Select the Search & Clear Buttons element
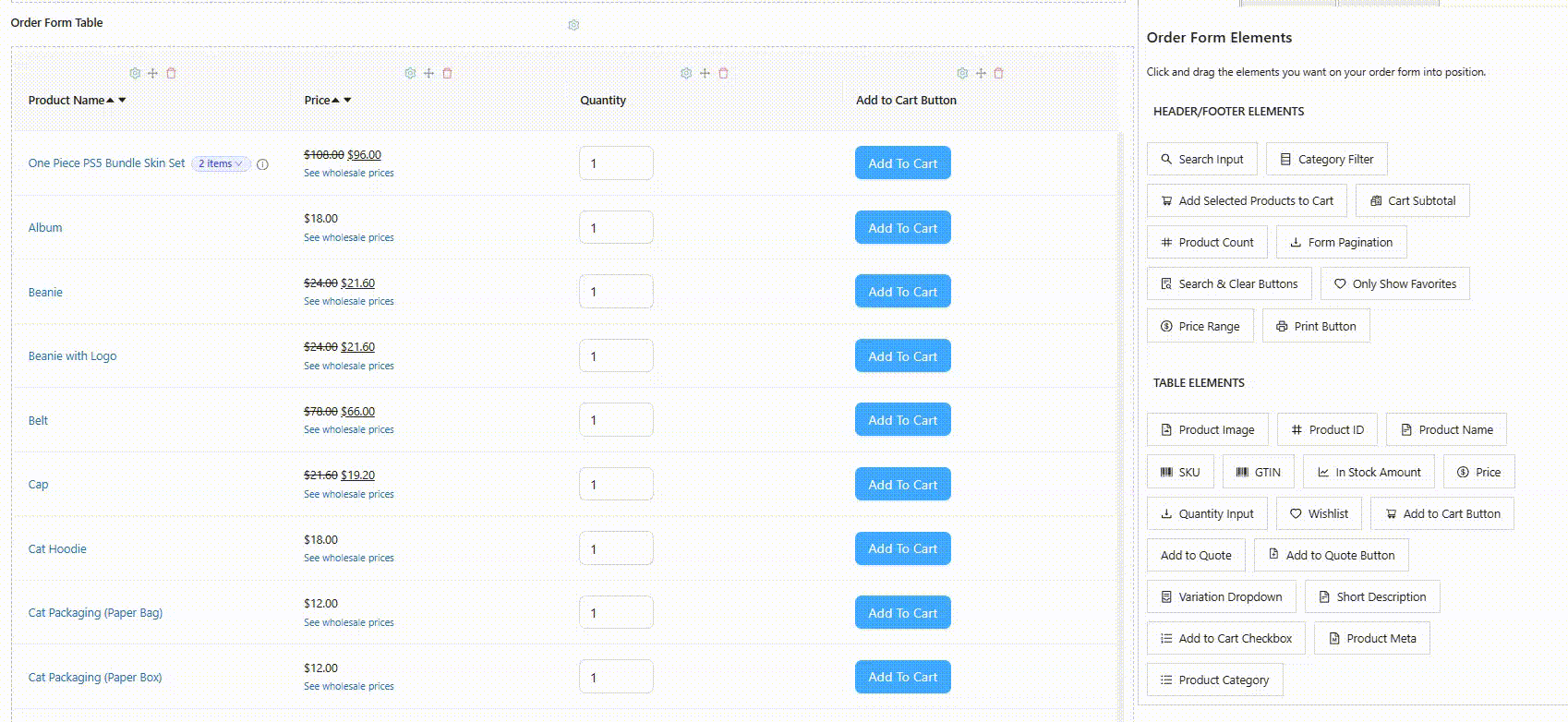1568x722 pixels. (1229, 283)
